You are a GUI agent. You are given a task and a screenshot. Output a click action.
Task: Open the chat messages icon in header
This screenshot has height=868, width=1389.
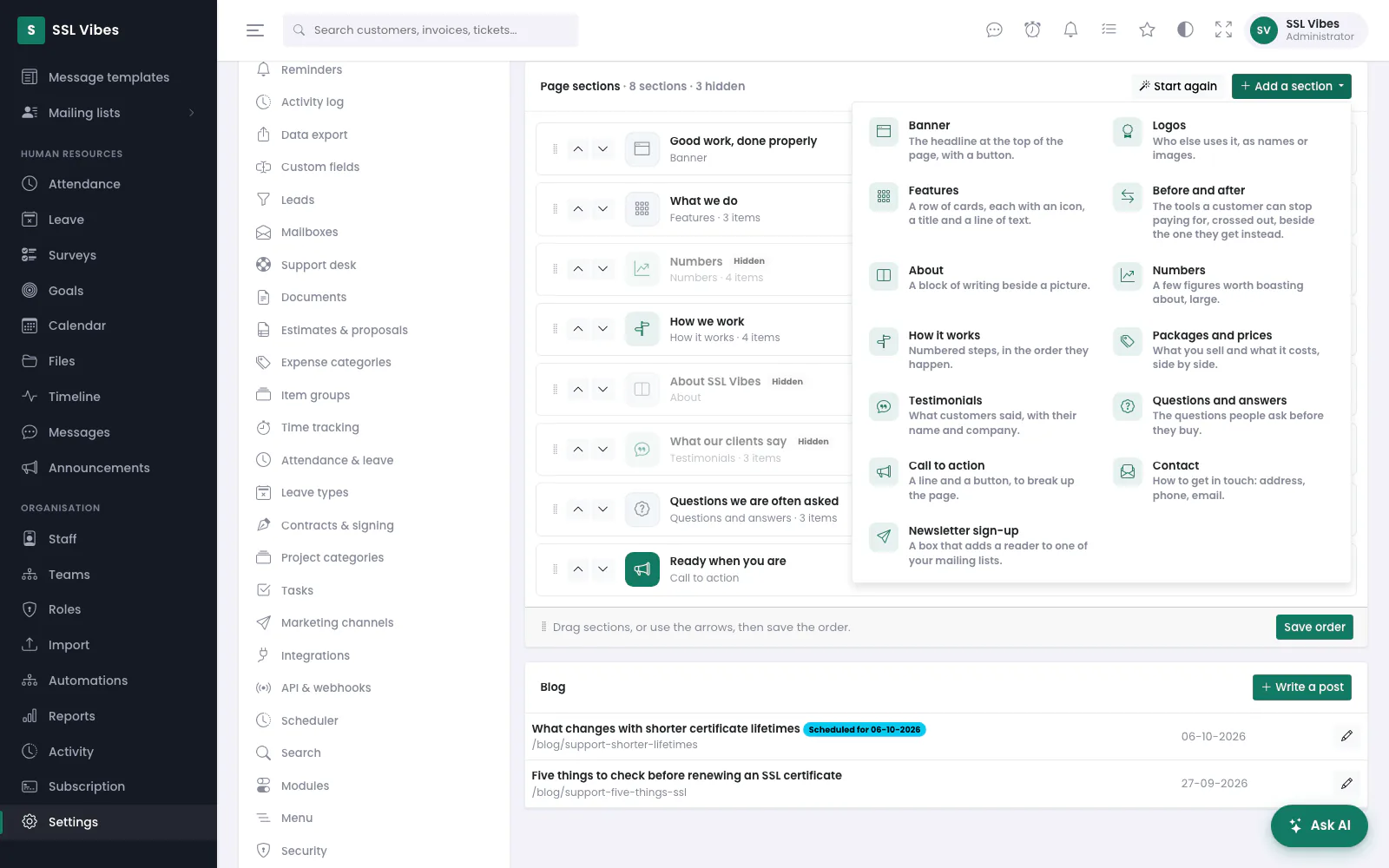tap(994, 30)
